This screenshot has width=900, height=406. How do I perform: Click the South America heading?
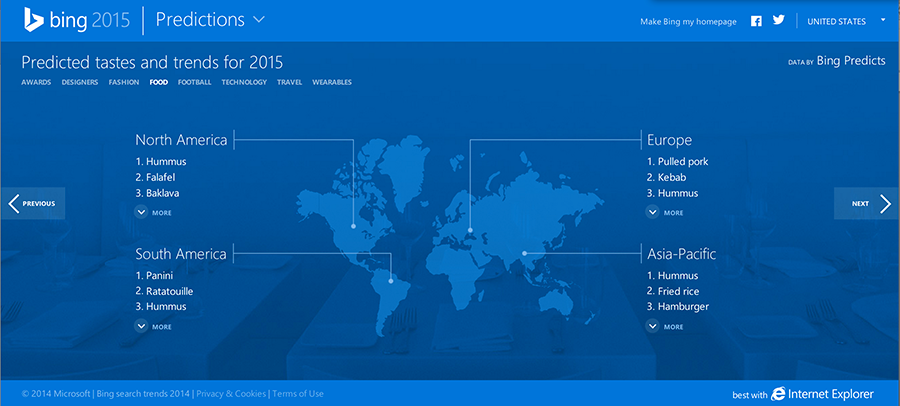181,254
